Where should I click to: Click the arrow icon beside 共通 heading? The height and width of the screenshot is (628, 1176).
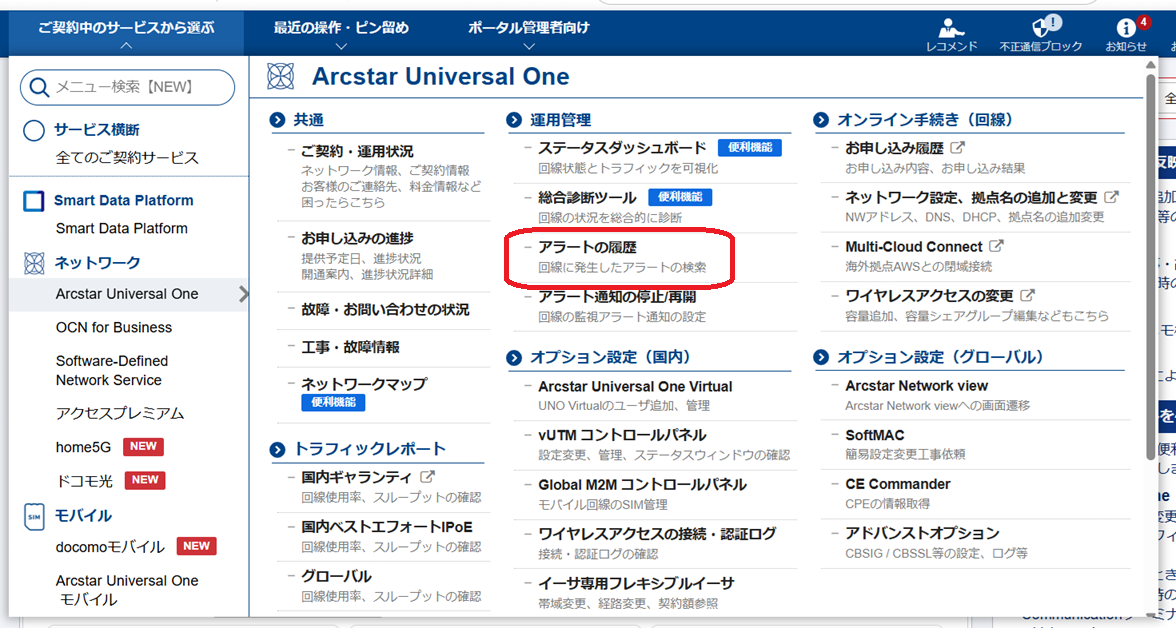278,120
